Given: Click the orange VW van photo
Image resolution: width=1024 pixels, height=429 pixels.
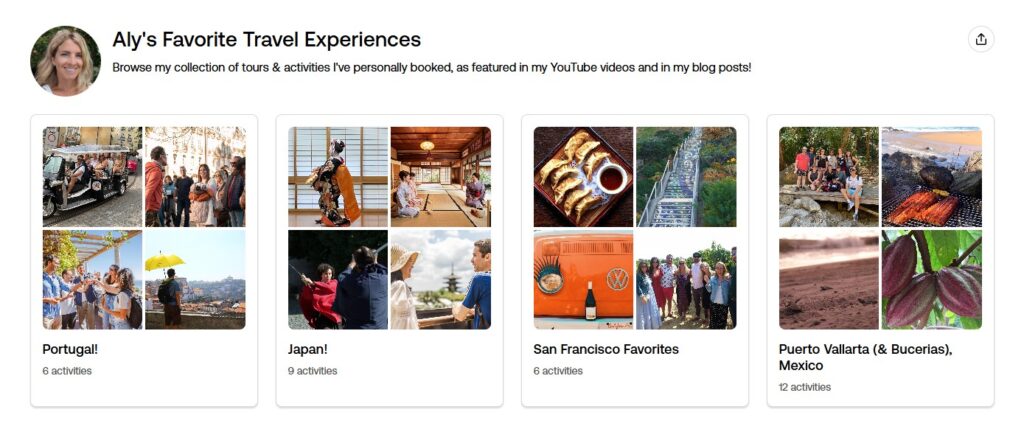Looking at the screenshot, I should [x=583, y=279].
